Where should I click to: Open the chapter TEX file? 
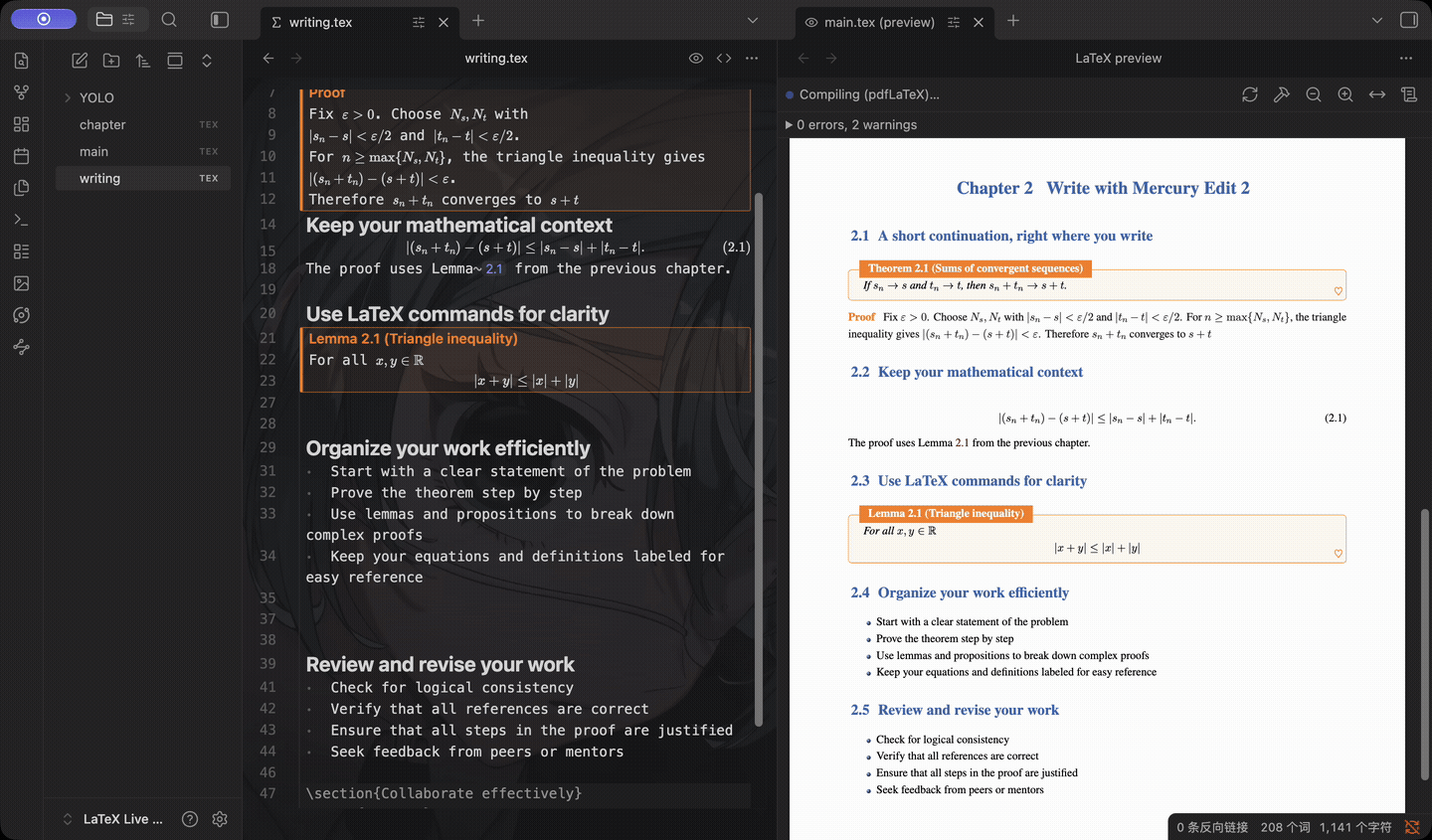coord(143,124)
